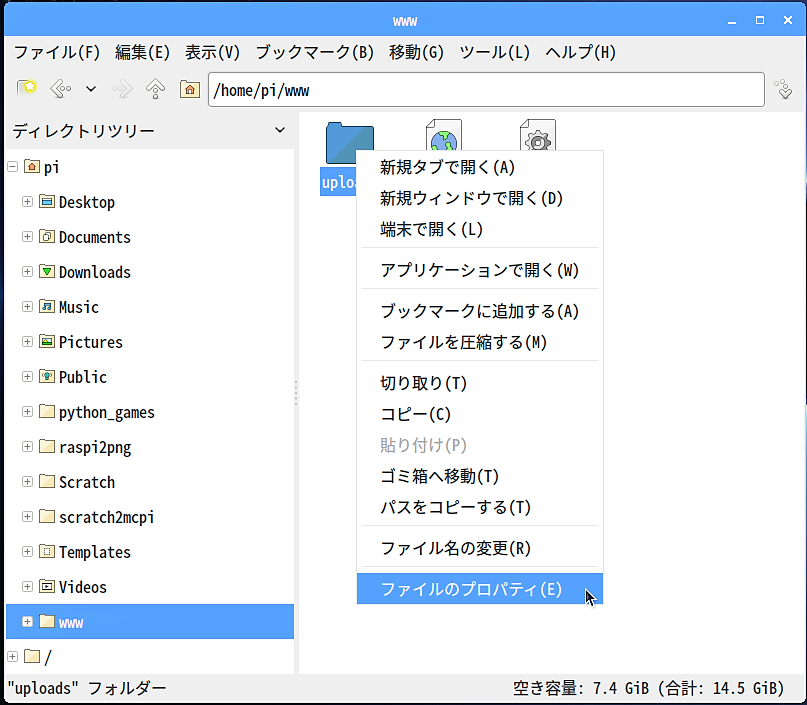Expand the / filesystem root node
Screen dimensions: 807x705
pyautogui.click(x=12, y=657)
